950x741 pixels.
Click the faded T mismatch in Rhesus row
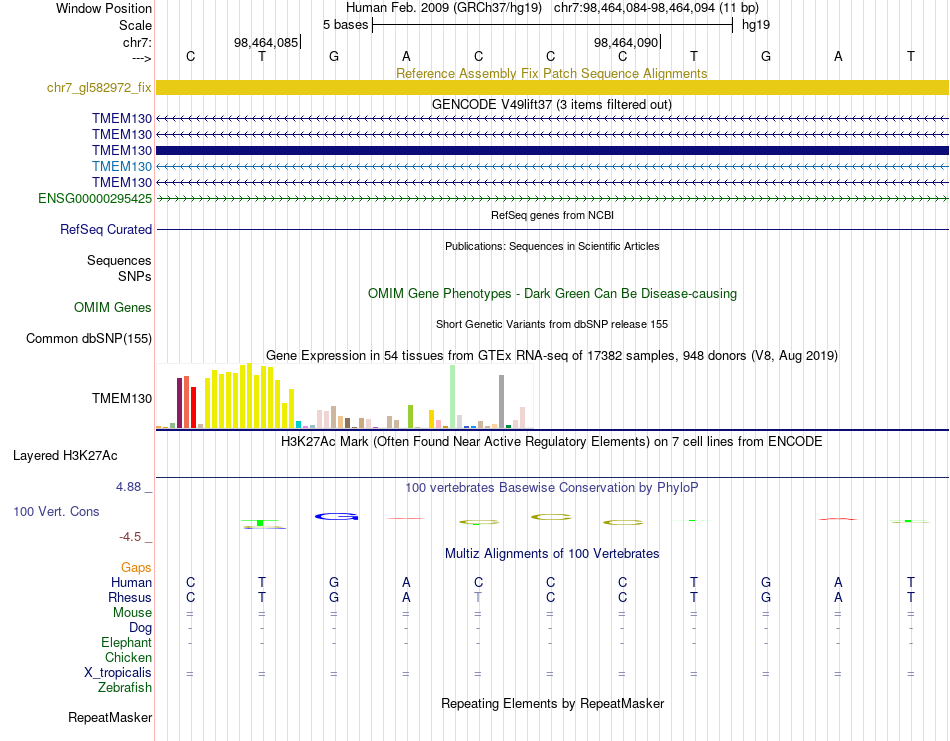click(x=478, y=597)
